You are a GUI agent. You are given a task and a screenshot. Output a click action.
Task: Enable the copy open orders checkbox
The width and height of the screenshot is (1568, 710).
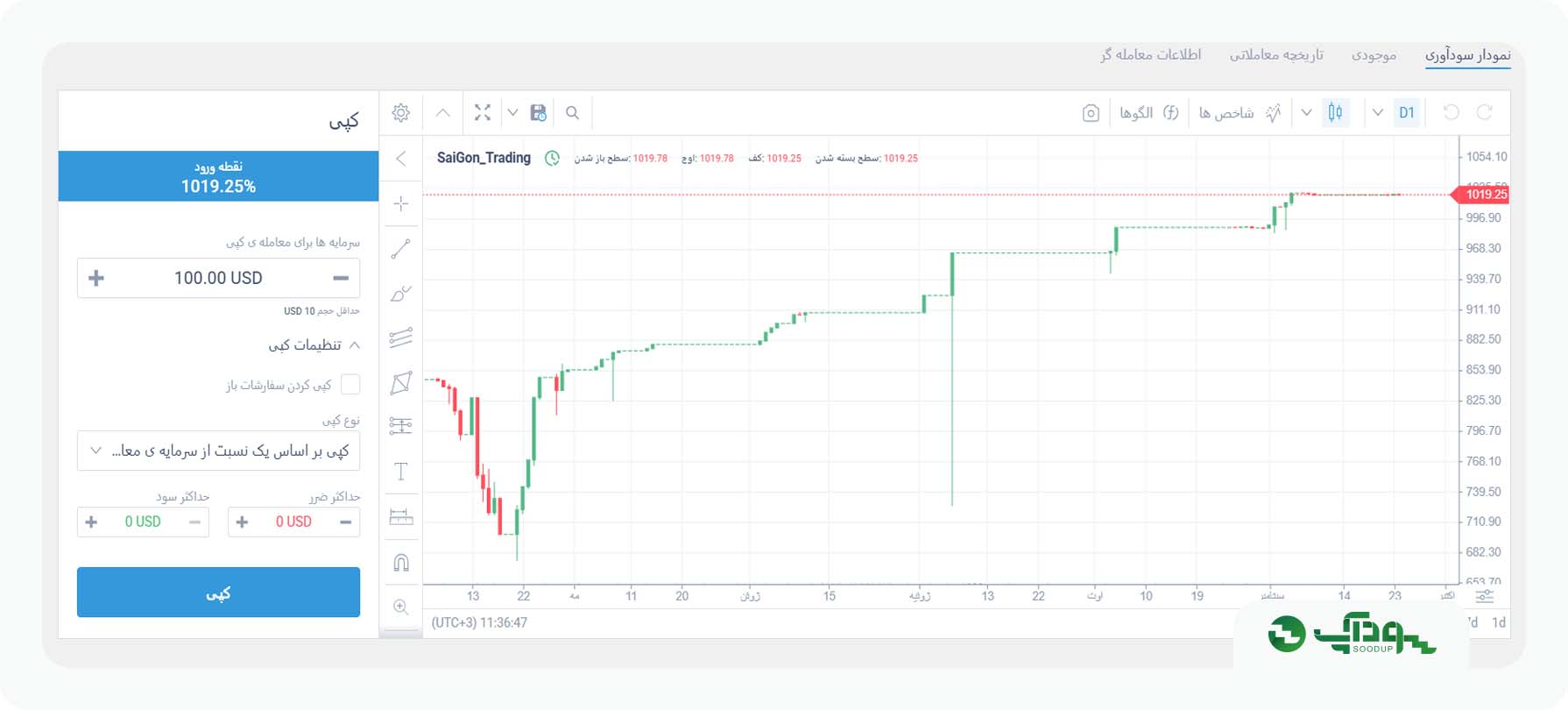(x=350, y=384)
